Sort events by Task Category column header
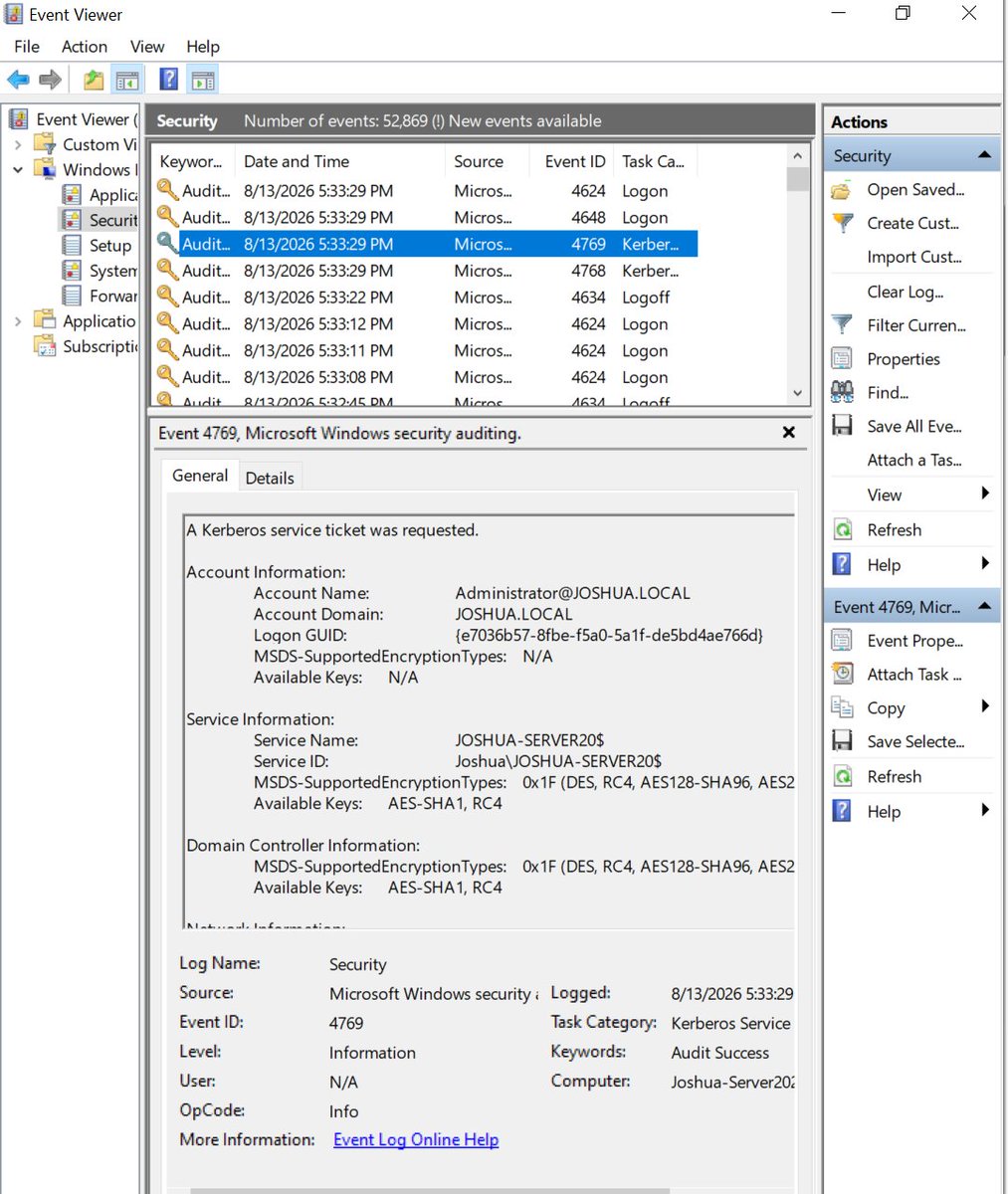This screenshot has height=1194, width=1008. 655,161
